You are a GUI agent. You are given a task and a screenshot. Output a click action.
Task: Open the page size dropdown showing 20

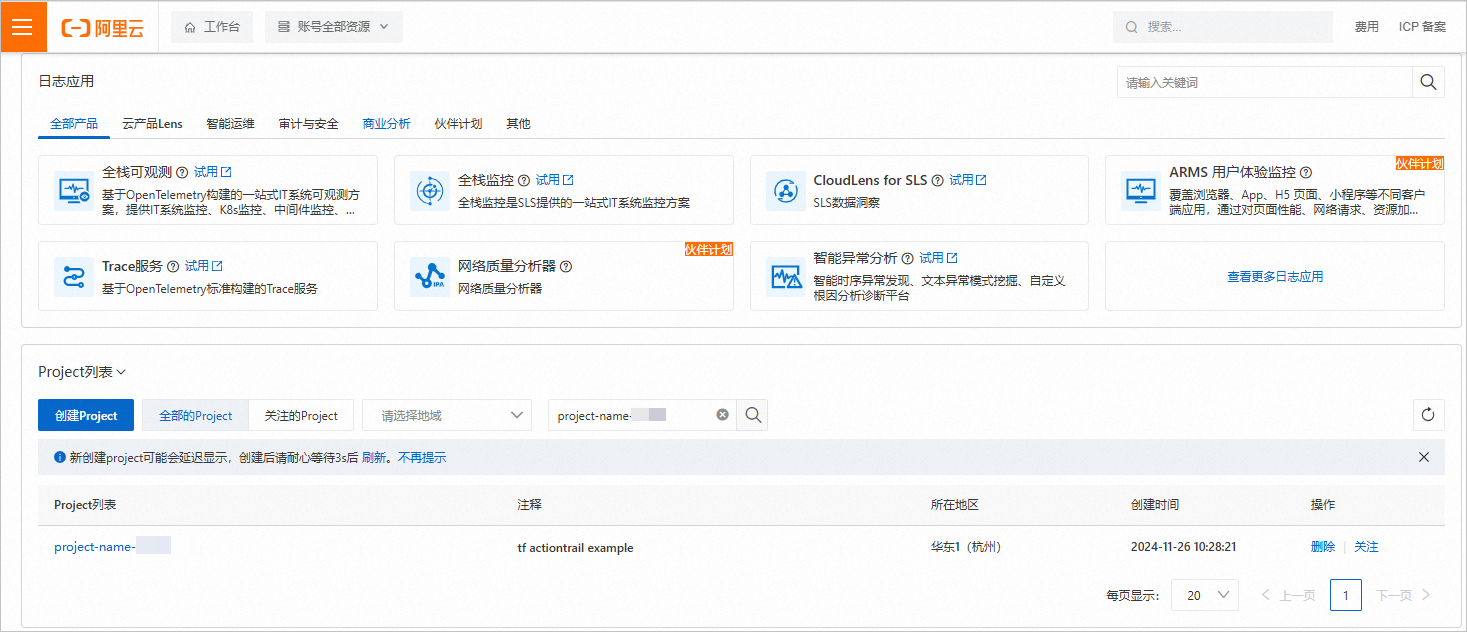pyautogui.click(x=1204, y=595)
